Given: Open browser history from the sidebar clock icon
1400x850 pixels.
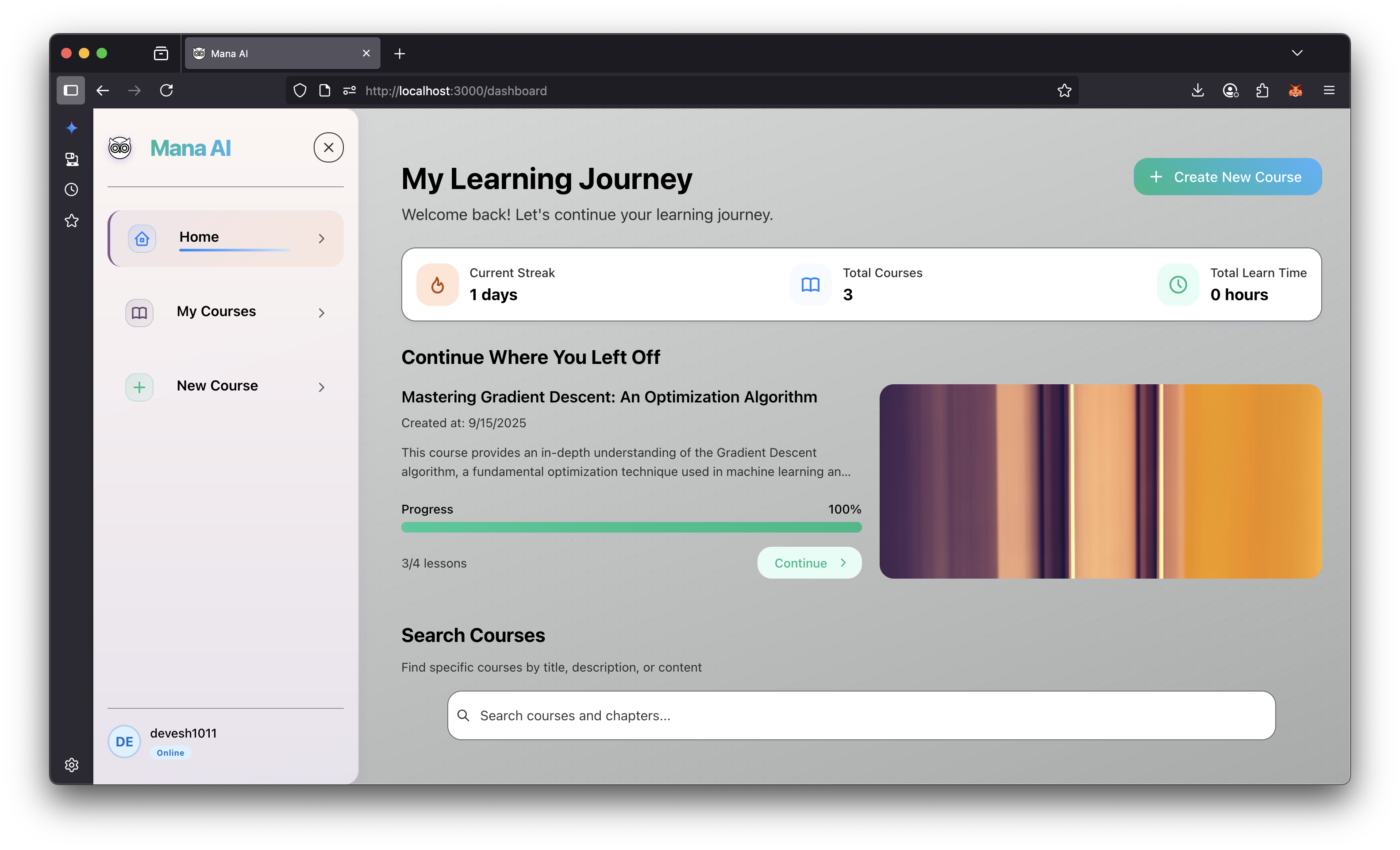Looking at the screenshot, I should [72, 189].
